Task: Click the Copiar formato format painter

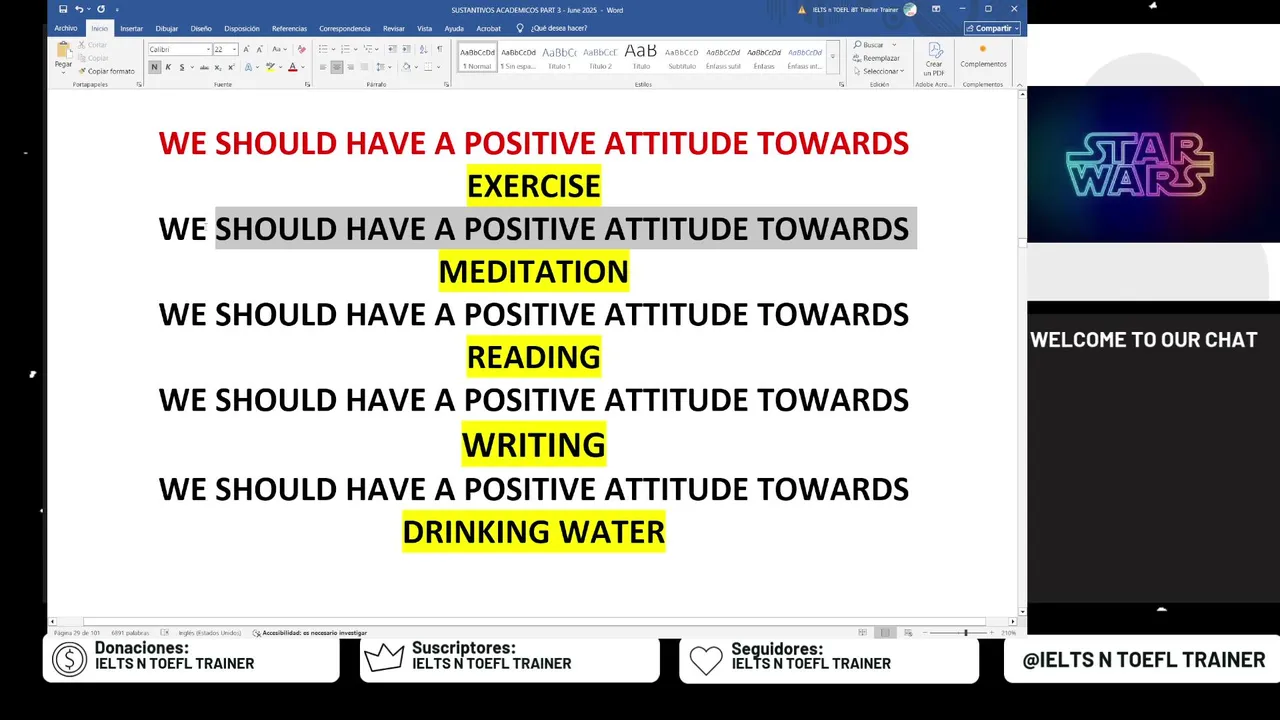Action: pos(106,71)
